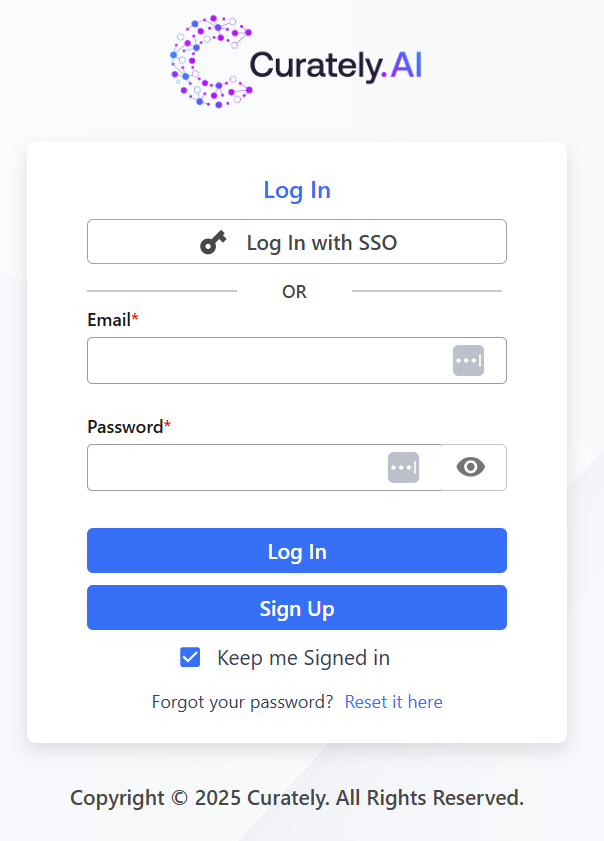Click the Curately.AI brand name text
This screenshot has width=604, height=841.
point(335,65)
